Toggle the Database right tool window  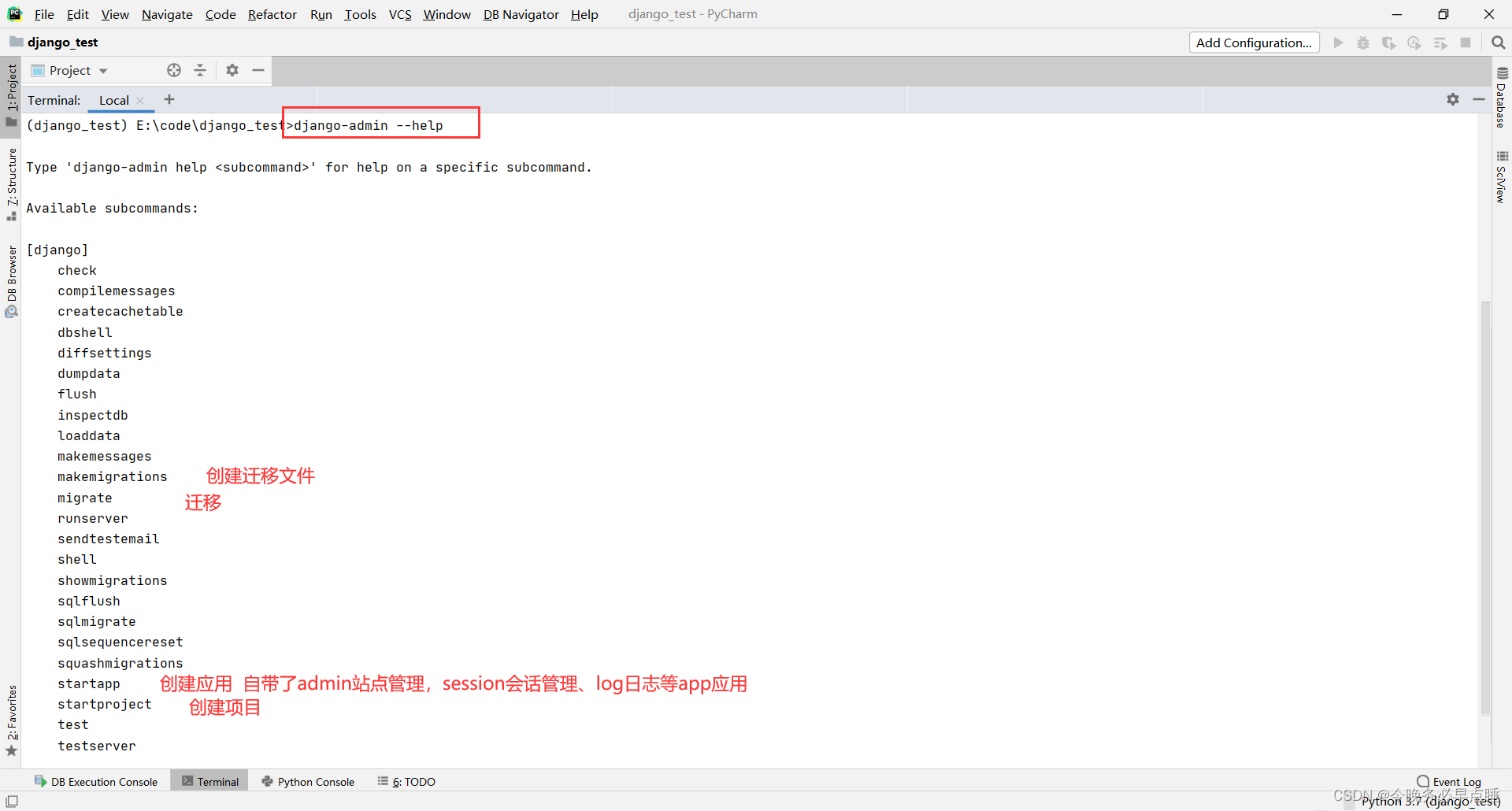click(1502, 98)
